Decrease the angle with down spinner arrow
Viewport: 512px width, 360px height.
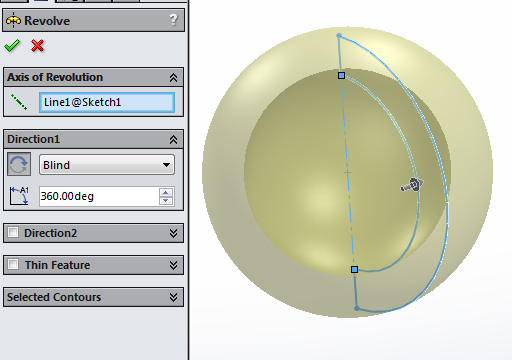coord(166,201)
